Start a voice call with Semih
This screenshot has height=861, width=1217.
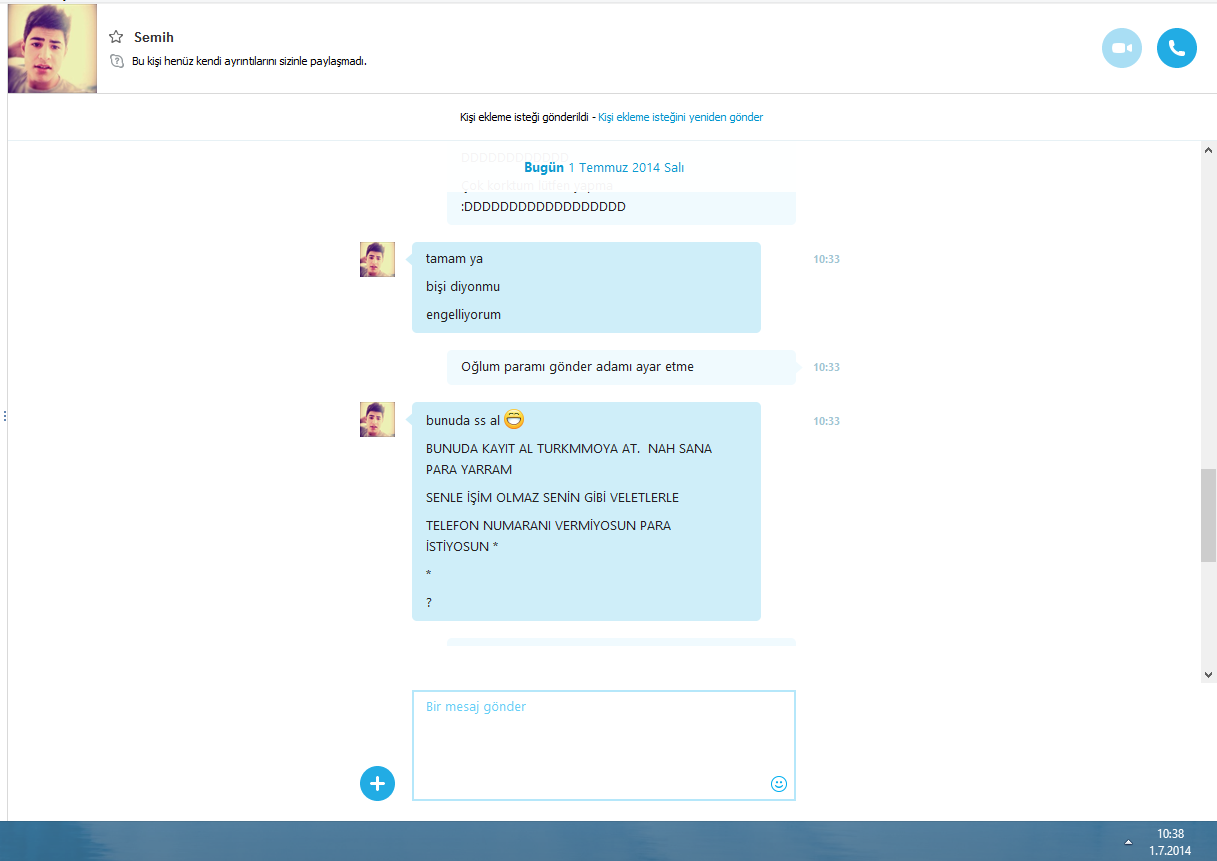tap(1177, 48)
